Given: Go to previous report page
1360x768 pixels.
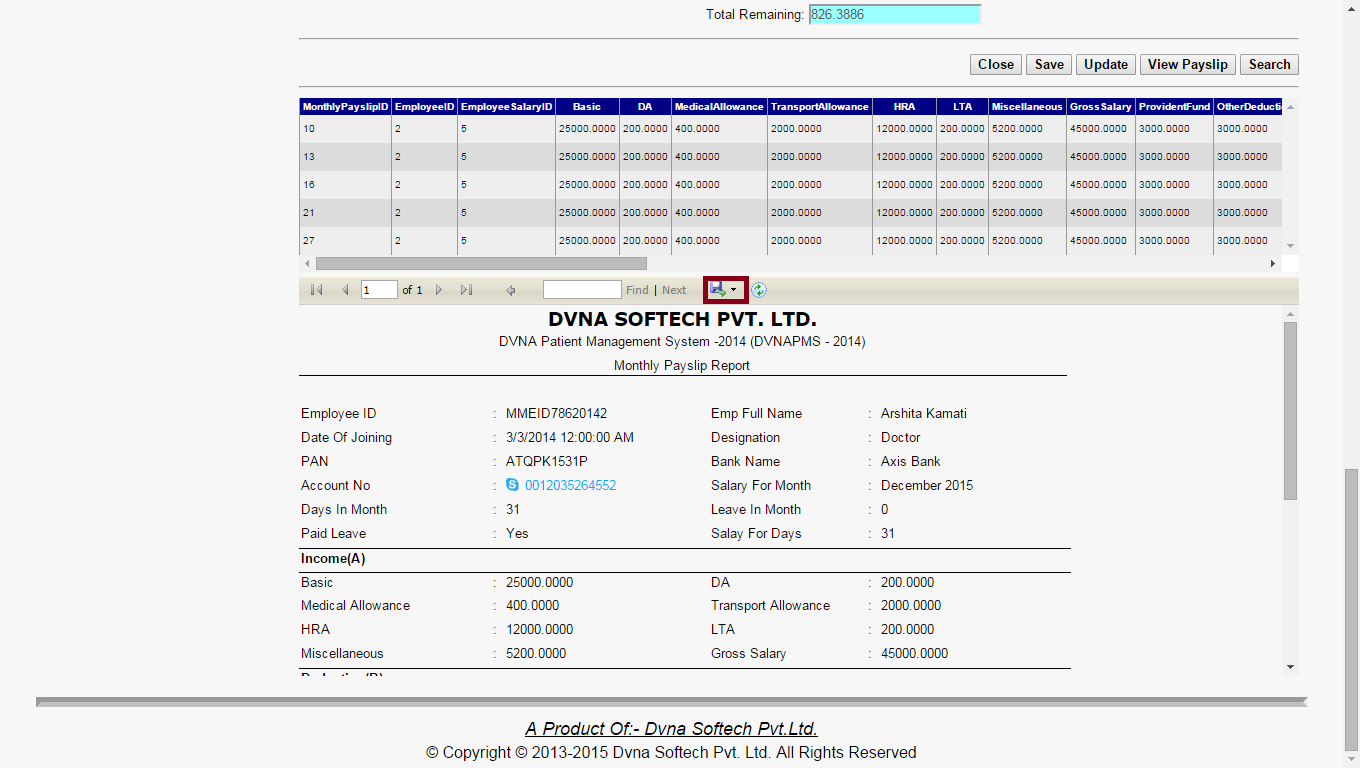Looking at the screenshot, I should (x=345, y=290).
